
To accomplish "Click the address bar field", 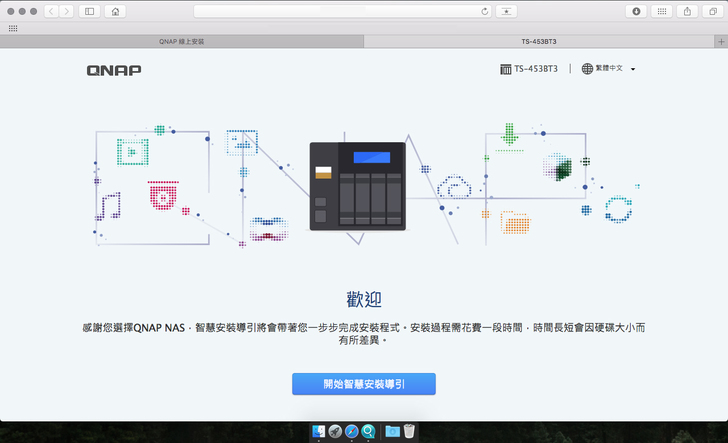I will (343, 11).
